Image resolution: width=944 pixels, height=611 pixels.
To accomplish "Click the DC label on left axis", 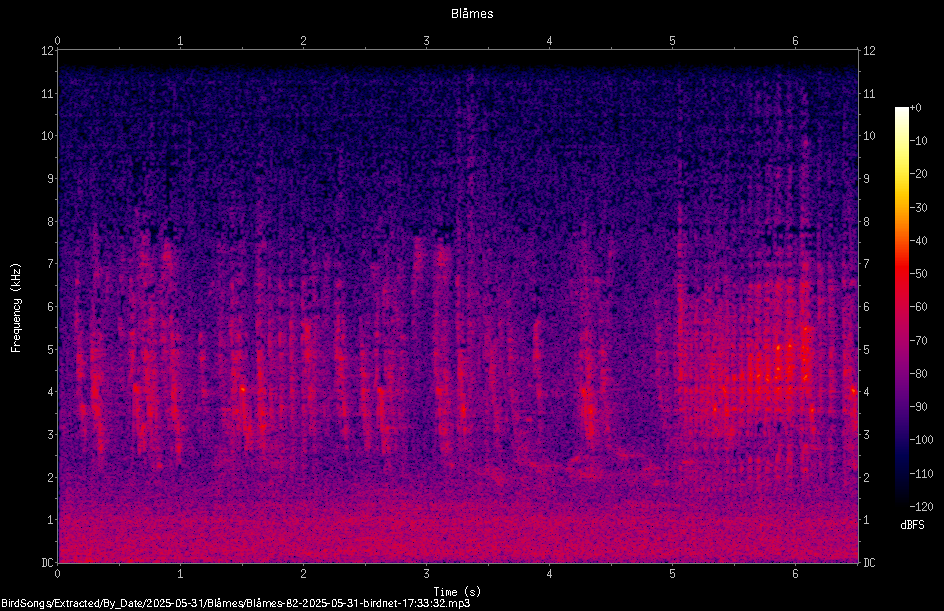I will pyautogui.click(x=47, y=563).
